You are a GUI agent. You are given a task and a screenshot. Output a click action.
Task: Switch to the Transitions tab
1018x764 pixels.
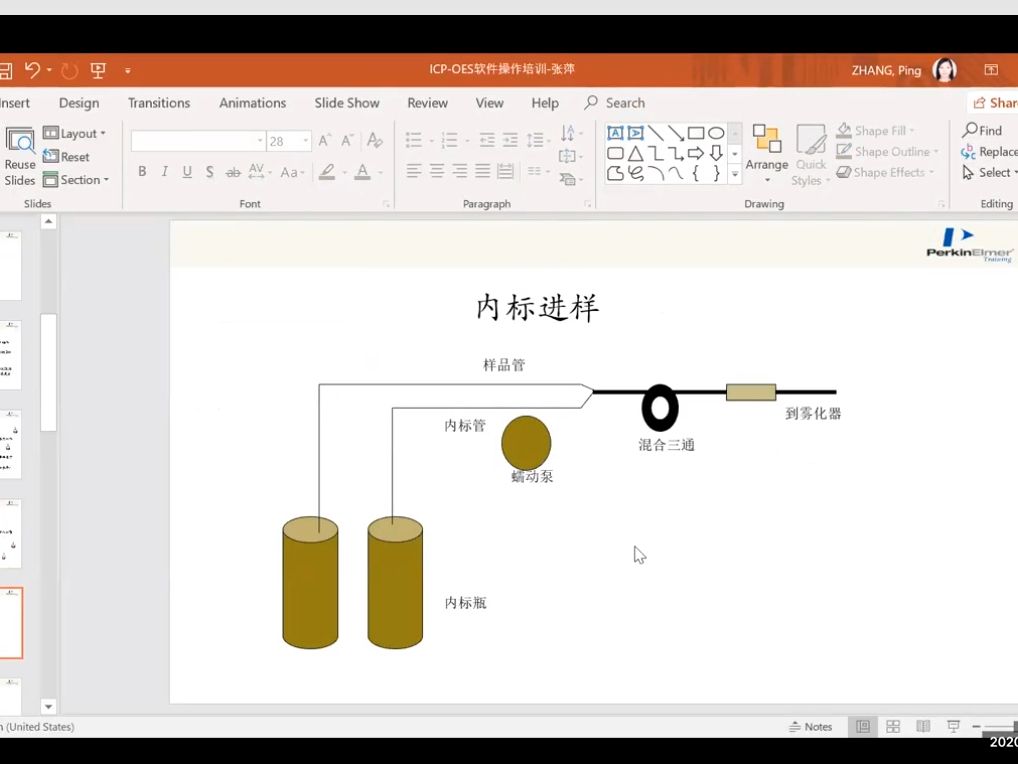tap(159, 103)
